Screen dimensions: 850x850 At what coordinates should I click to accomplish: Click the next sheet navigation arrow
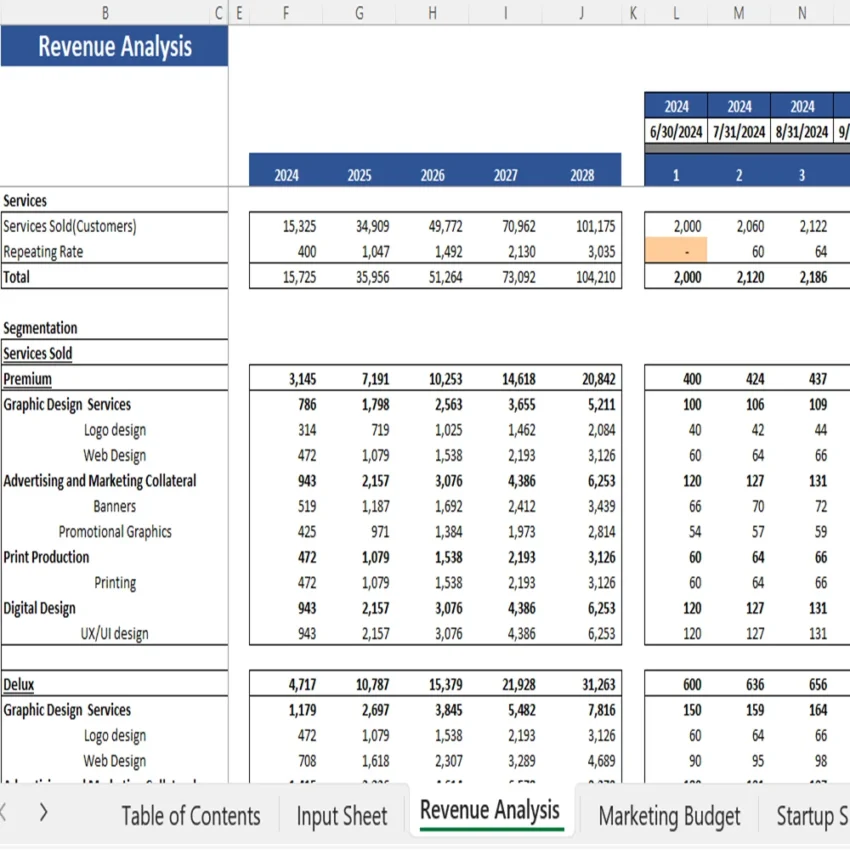pyautogui.click(x=42, y=815)
